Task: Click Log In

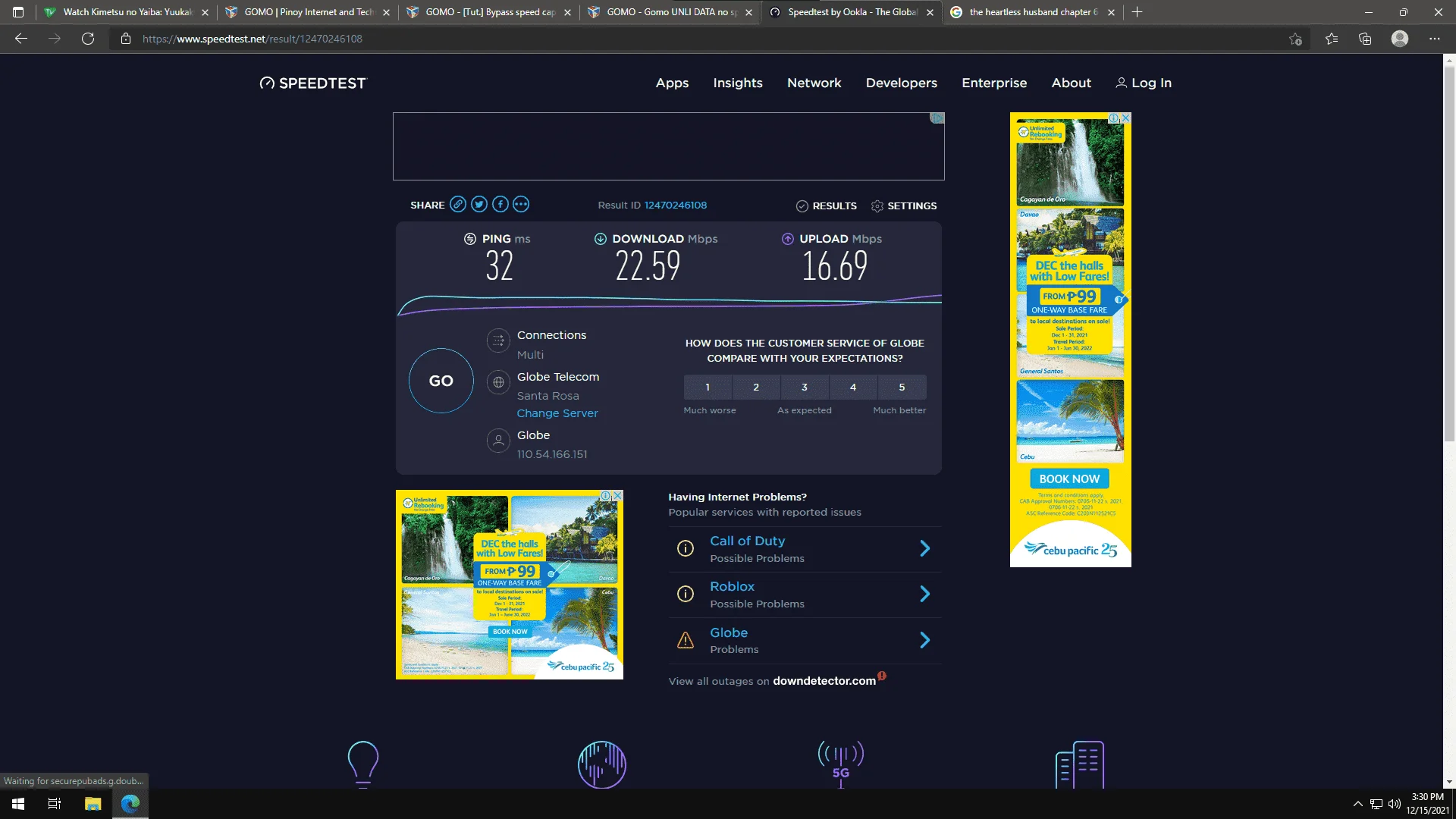Action: [1144, 83]
